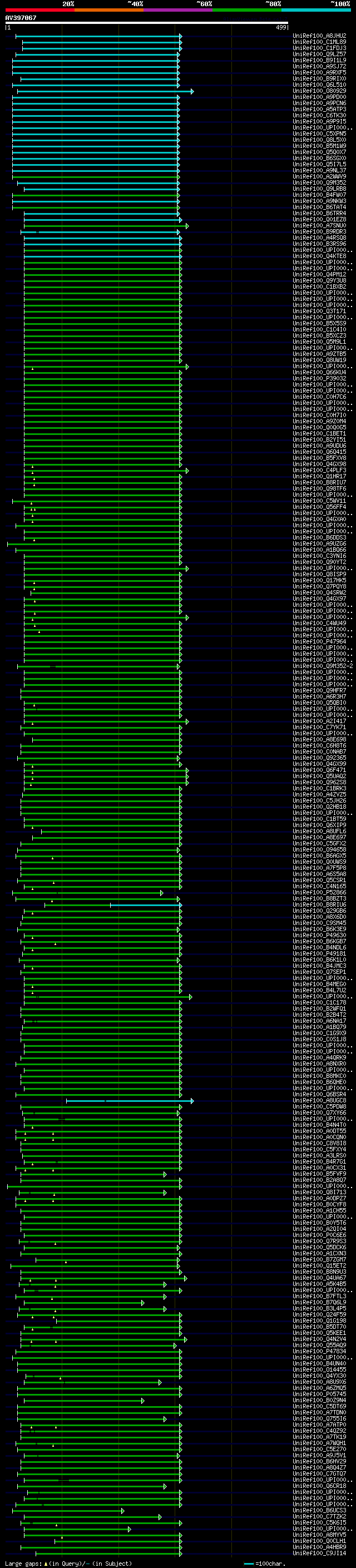Select hit label UniRef100_A9Z0M4

319,421
